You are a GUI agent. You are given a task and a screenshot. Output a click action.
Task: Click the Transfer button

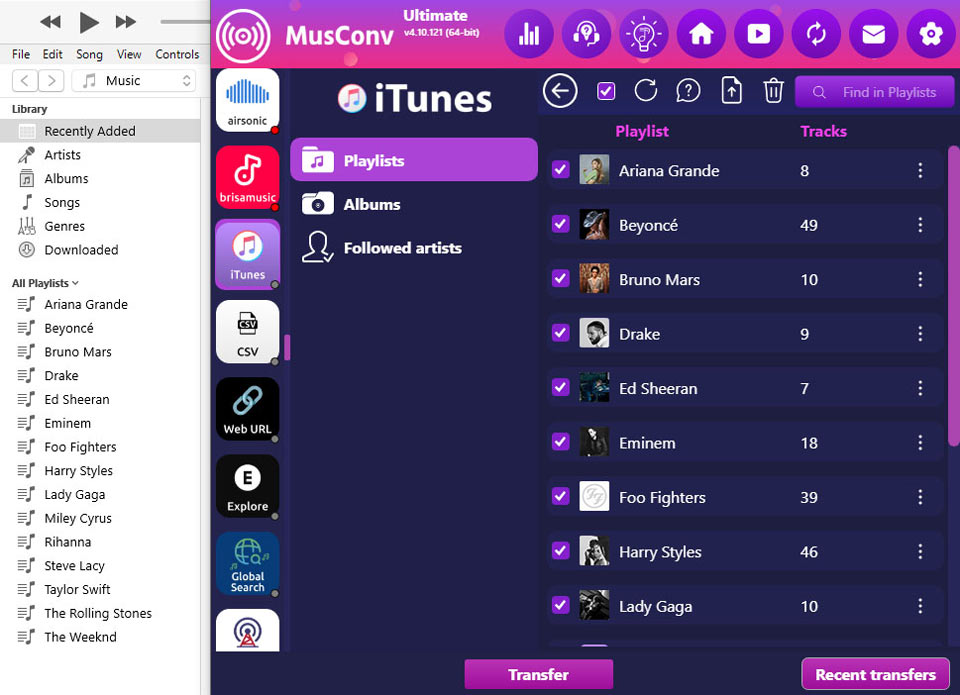tap(539, 674)
